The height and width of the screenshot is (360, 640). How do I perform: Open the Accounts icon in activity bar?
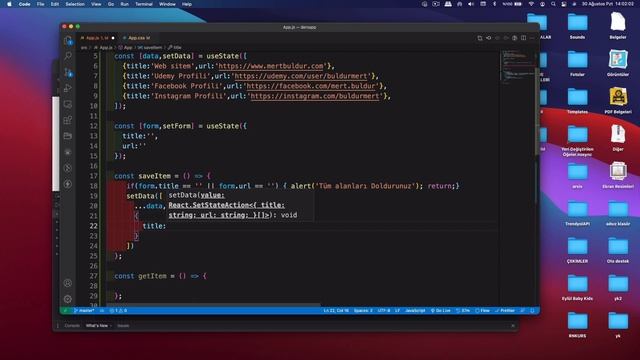pyautogui.click(x=68, y=283)
